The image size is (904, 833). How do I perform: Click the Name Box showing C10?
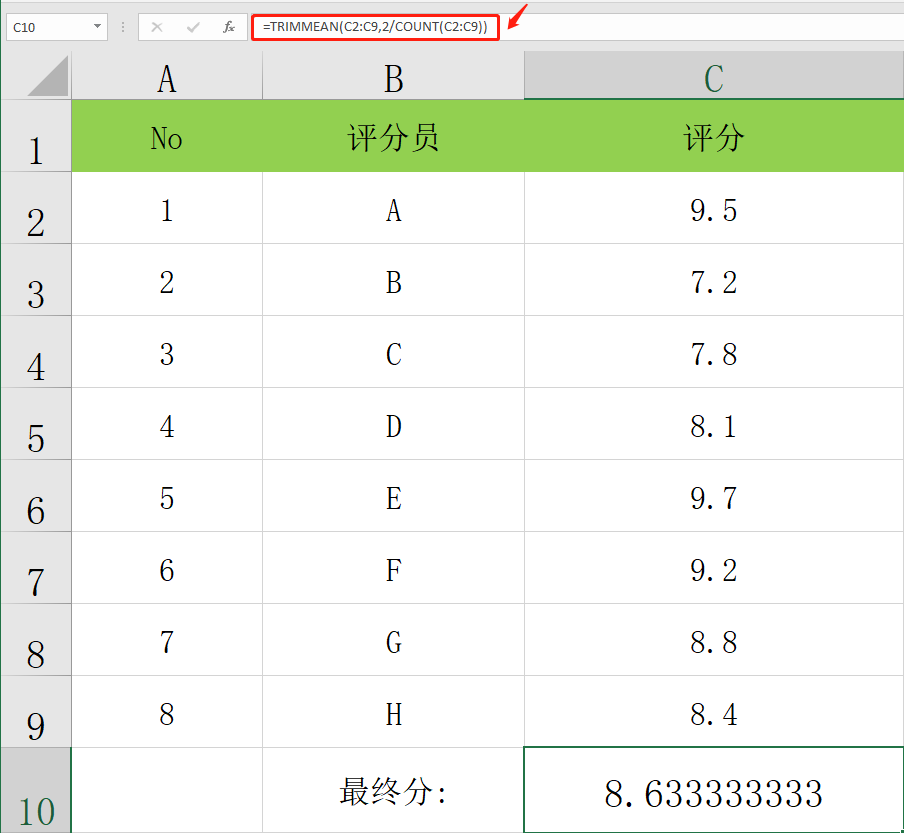tap(56, 27)
